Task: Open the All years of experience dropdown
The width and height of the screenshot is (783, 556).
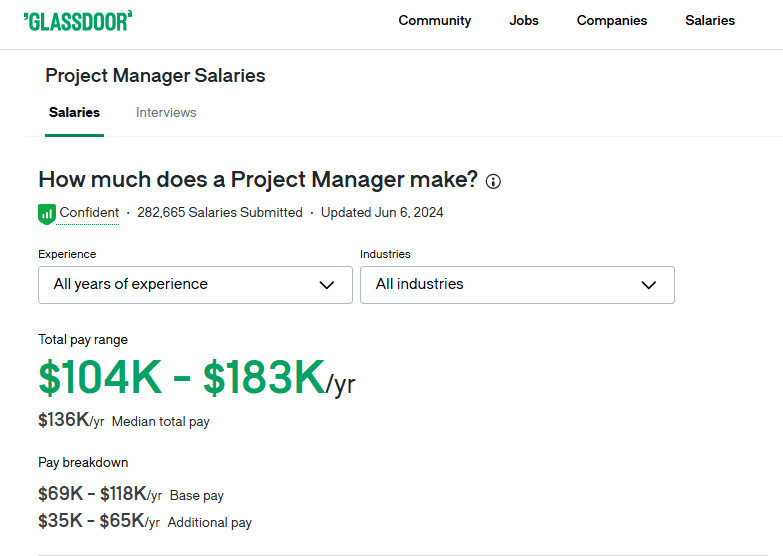Action: (195, 285)
